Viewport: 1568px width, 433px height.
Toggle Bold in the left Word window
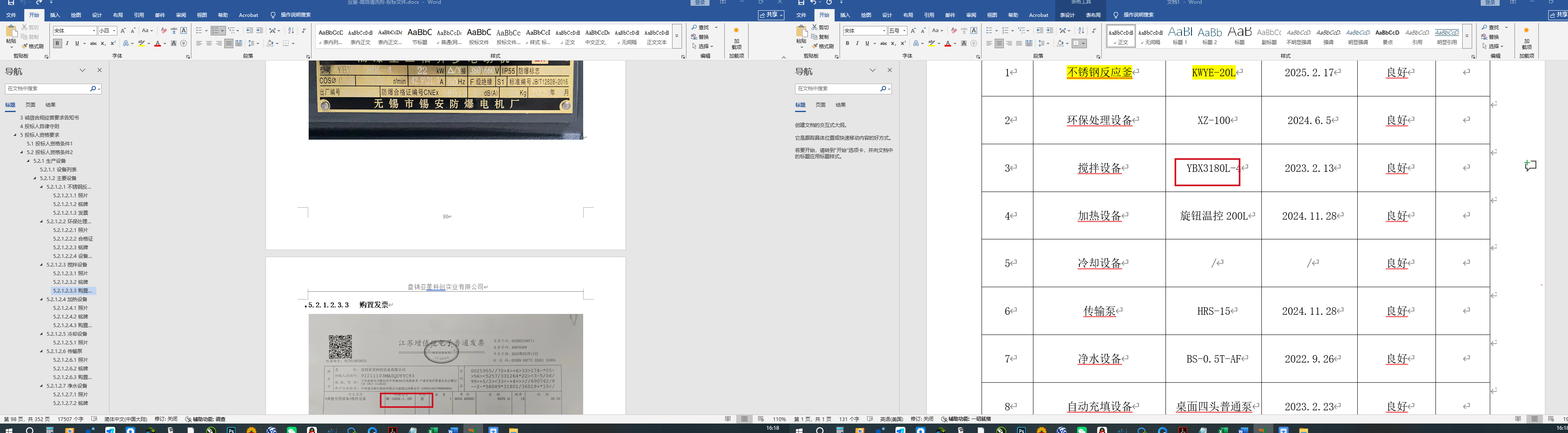coord(57,43)
